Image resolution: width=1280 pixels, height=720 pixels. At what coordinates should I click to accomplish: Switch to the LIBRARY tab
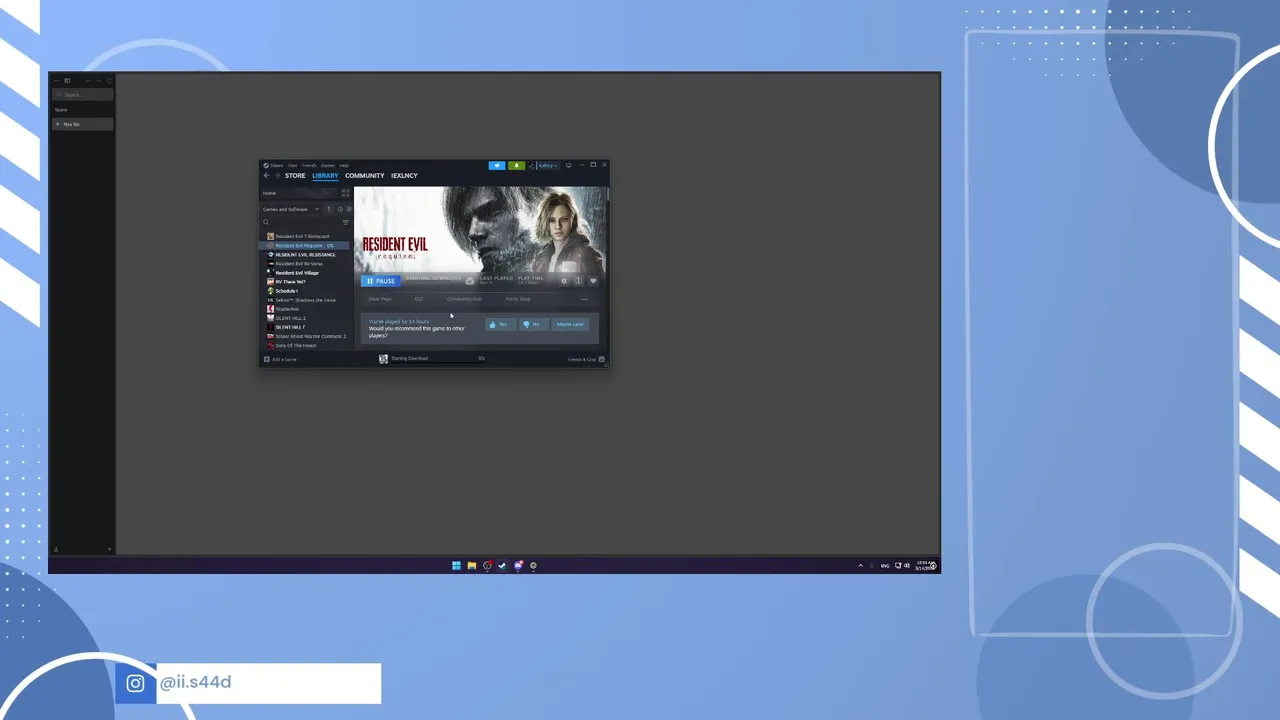pos(325,176)
